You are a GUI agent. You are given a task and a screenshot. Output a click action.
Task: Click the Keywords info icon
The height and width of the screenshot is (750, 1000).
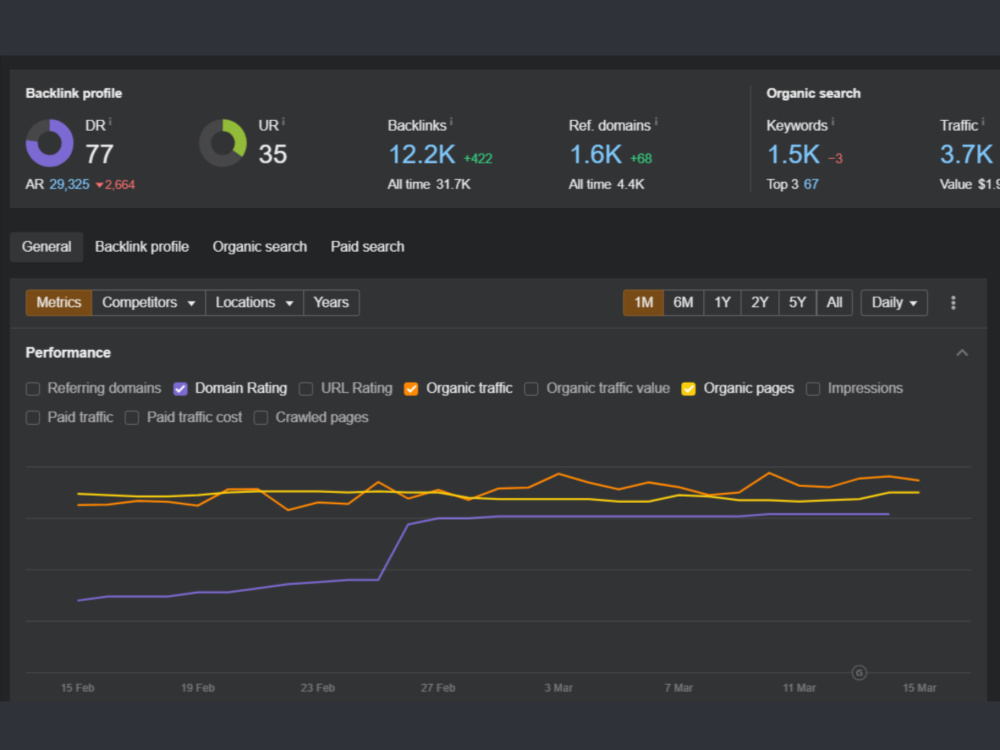point(833,121)
